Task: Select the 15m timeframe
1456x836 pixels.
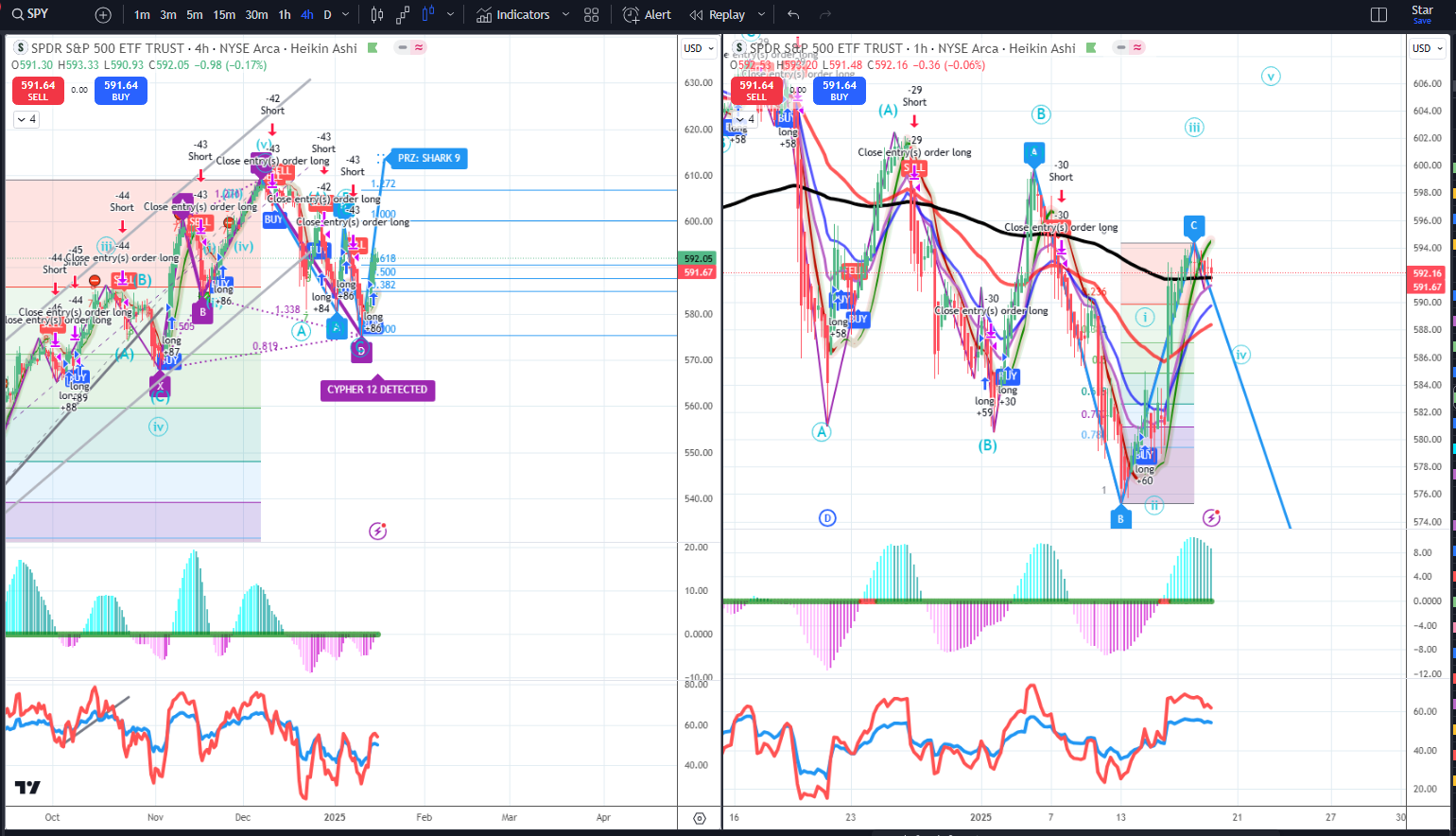Action: click(224, 14)
